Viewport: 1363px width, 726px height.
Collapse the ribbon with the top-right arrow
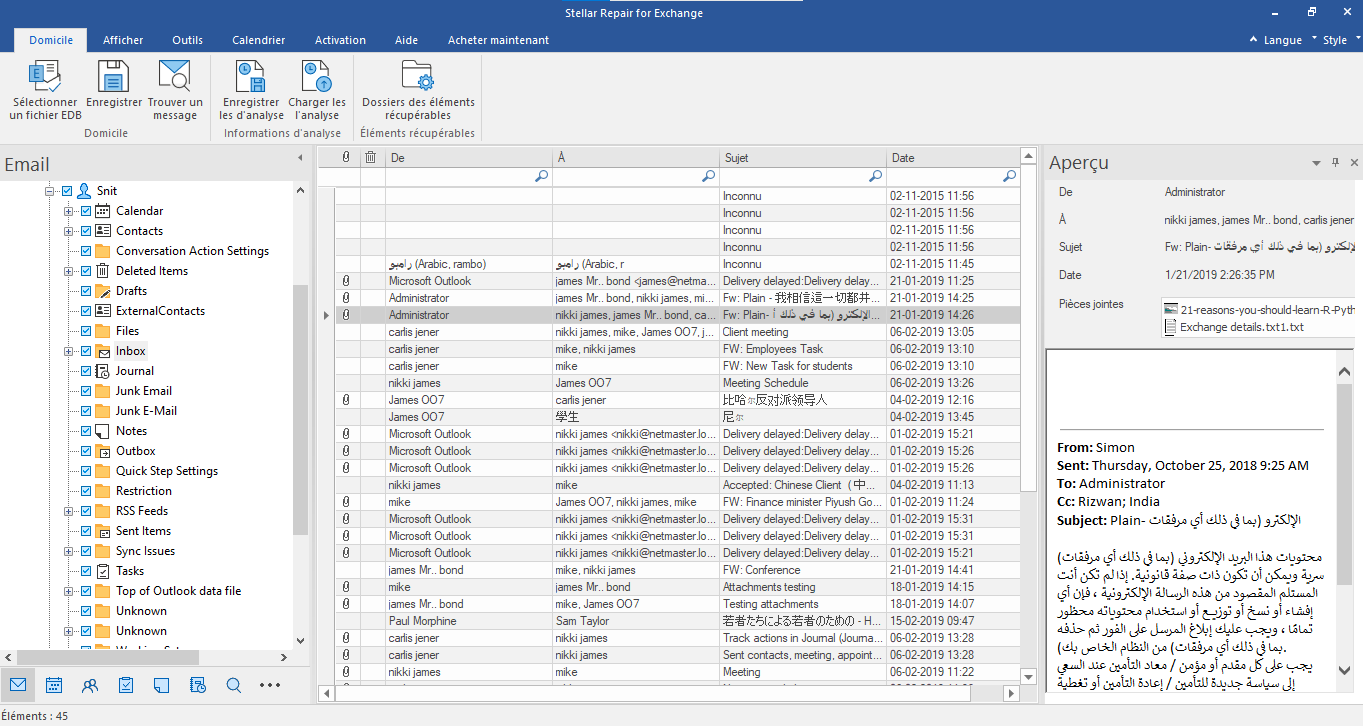tap(1253, 40)
